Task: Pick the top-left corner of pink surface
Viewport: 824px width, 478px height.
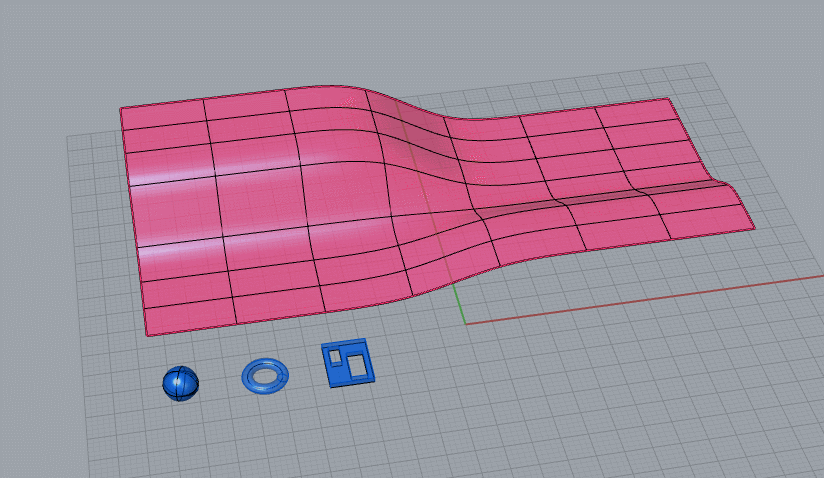Action: tap(121, 109)
